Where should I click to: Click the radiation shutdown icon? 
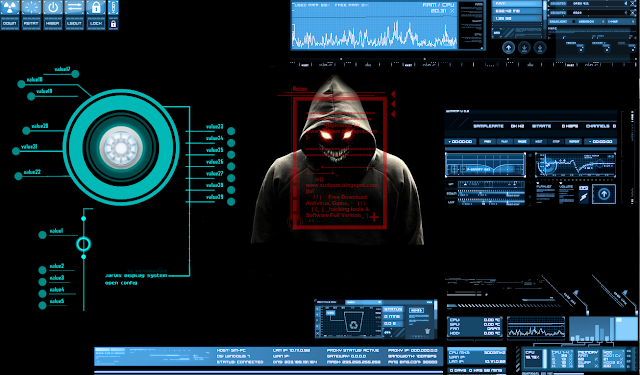[x=10, y=8]
